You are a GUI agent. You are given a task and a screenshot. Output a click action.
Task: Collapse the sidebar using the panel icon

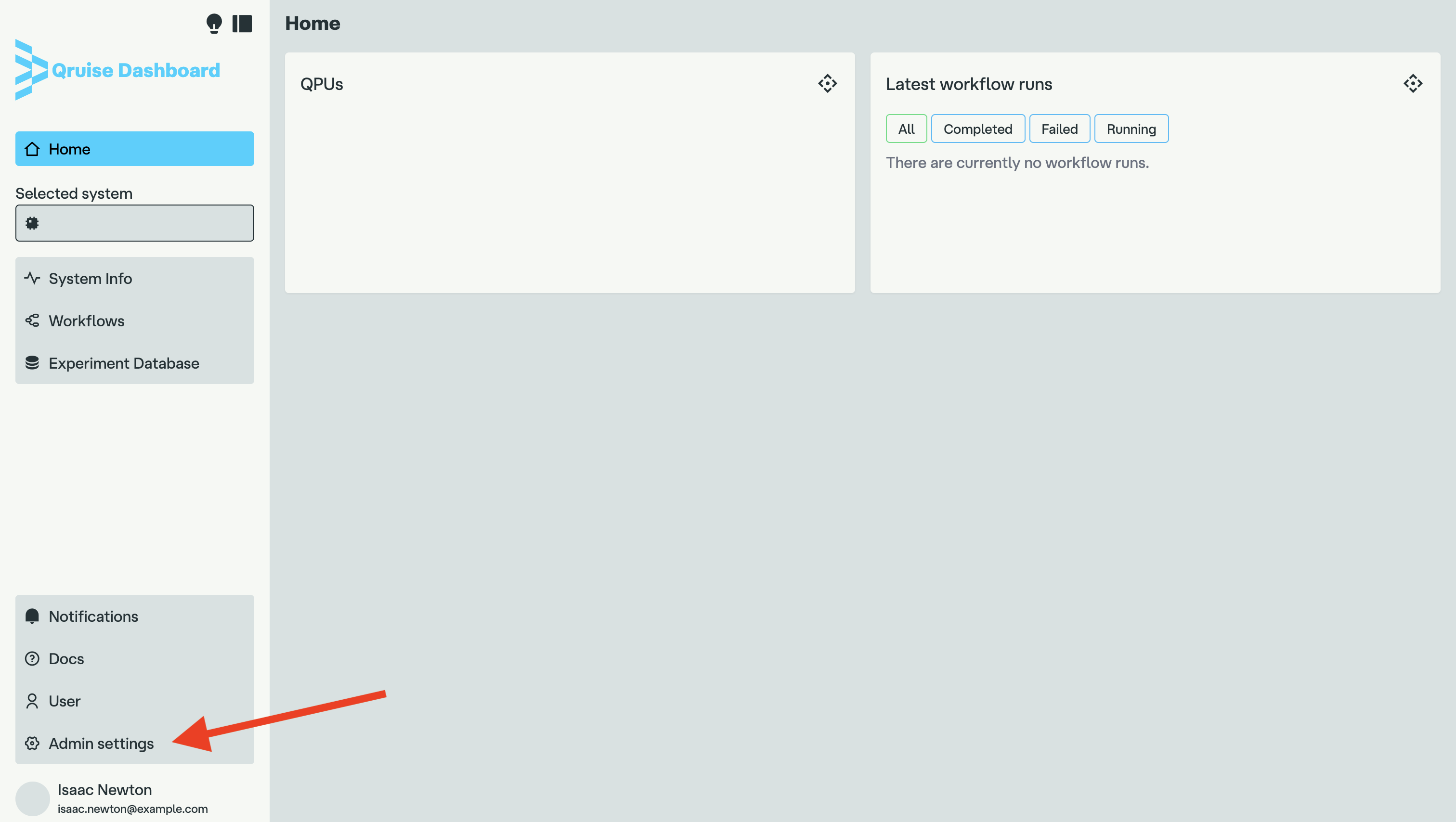coord(242,23)
